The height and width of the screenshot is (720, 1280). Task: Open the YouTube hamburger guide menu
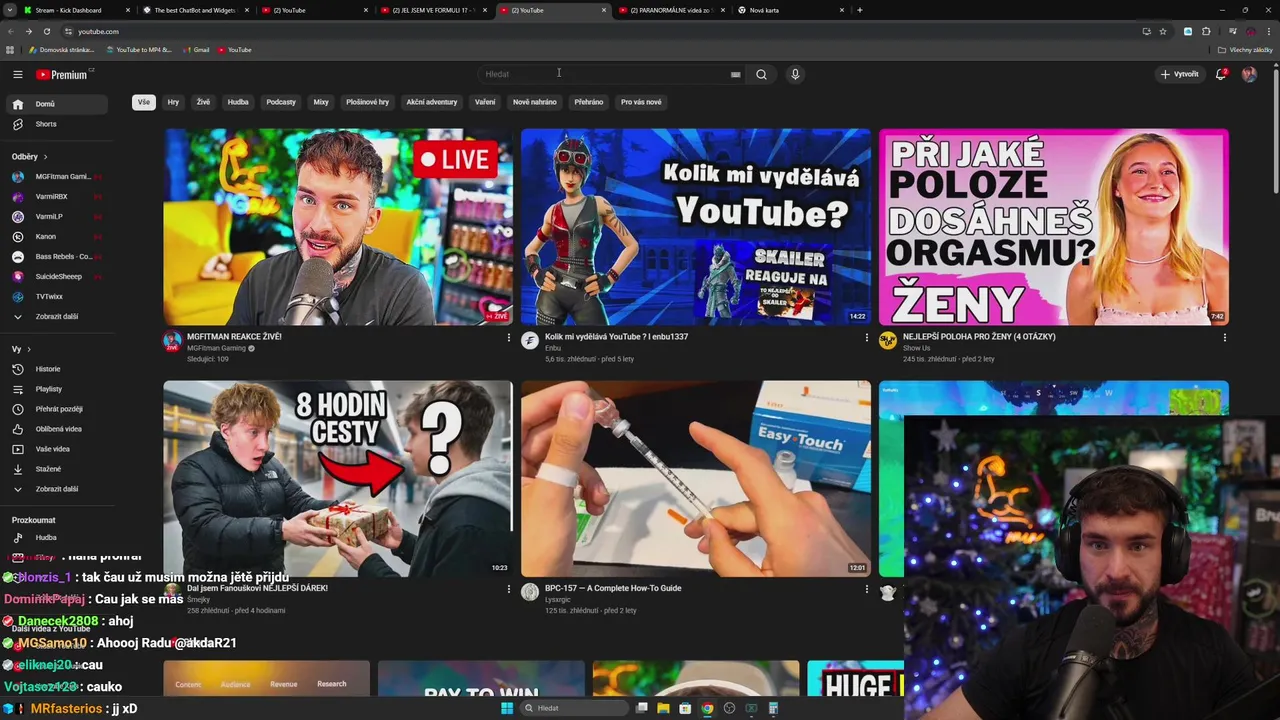click(x=17, y=74)
